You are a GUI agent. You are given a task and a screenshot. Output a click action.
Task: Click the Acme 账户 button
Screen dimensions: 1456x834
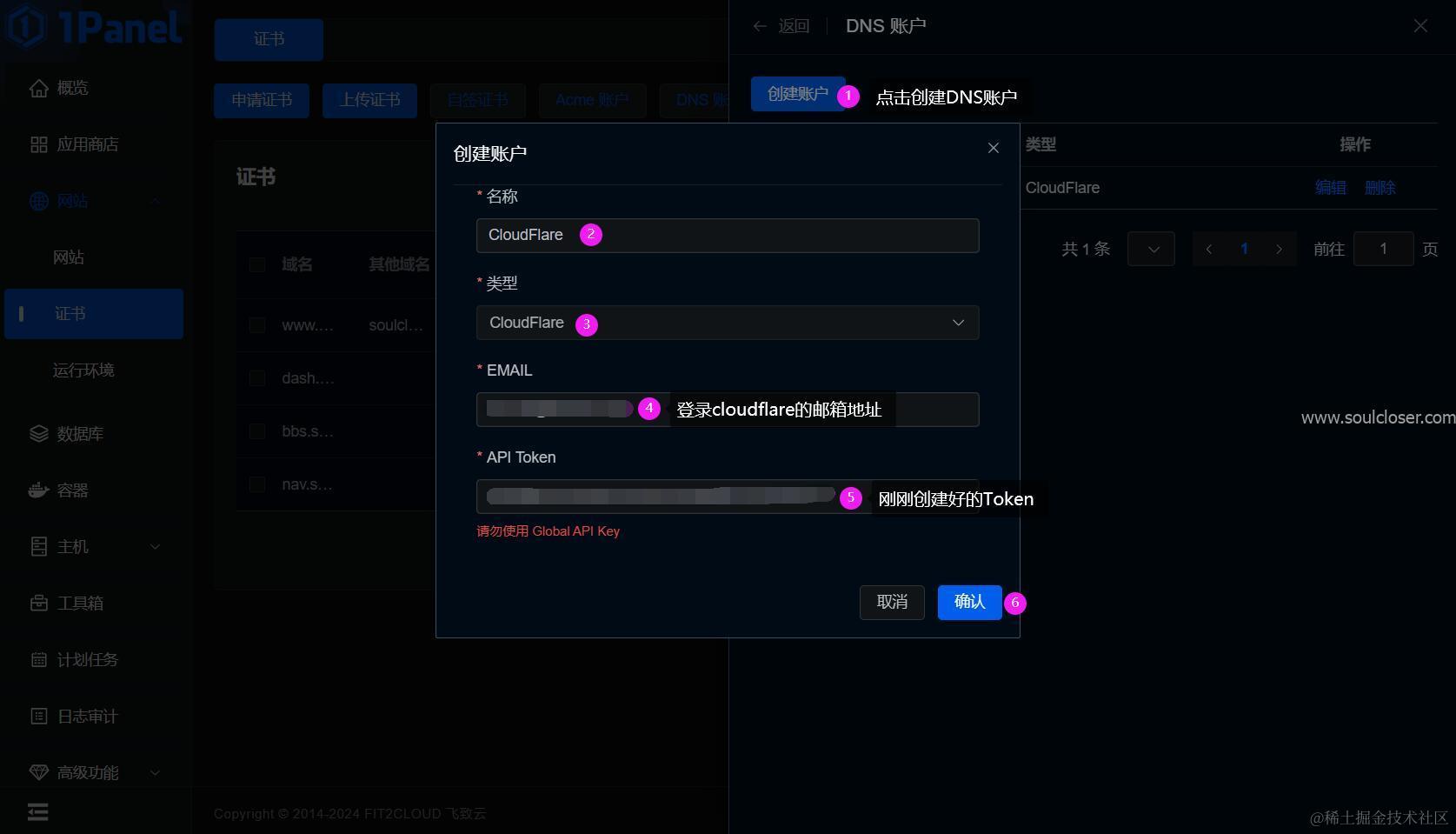(592, 100)
